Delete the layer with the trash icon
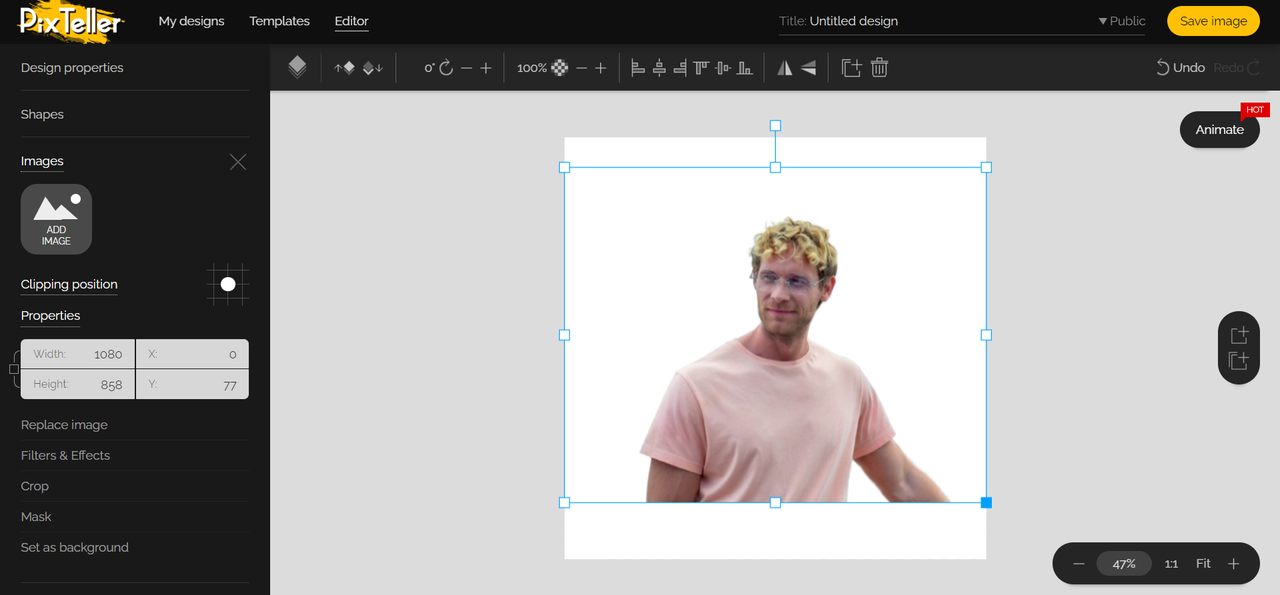 879,68
